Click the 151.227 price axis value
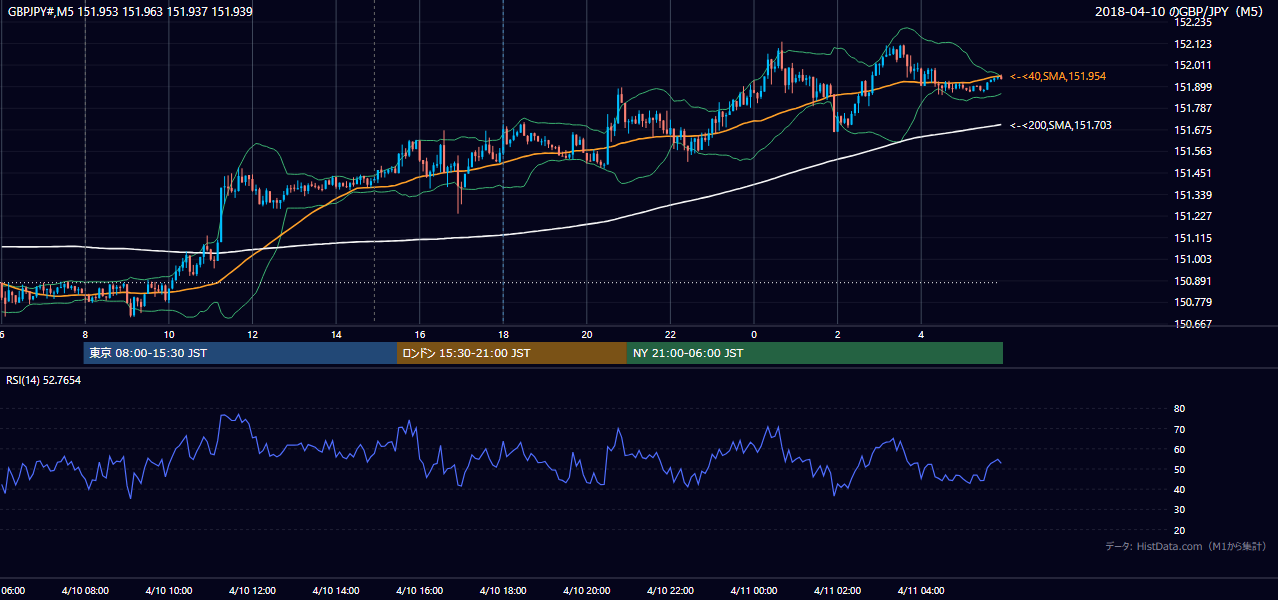This screenshot has width=1278, height=600. click(x=1194, y=216)
